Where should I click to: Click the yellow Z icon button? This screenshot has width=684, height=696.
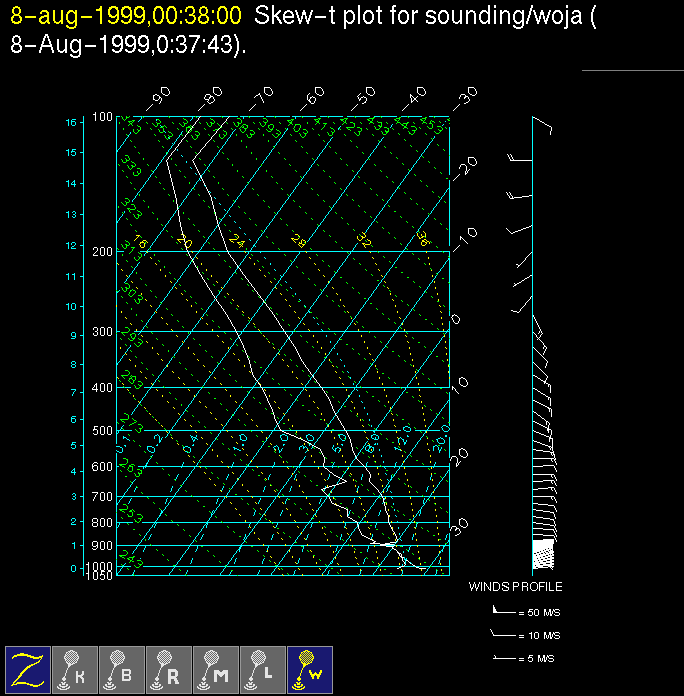[x=28, y=669]
